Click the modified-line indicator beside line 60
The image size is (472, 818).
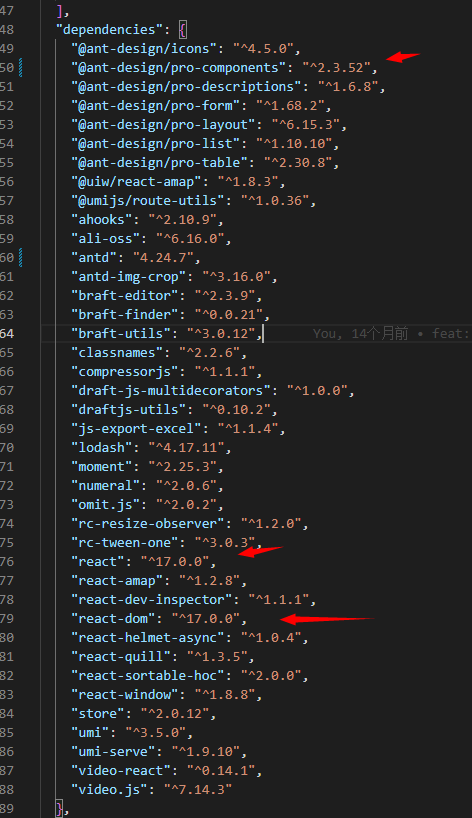pos(20,258)
